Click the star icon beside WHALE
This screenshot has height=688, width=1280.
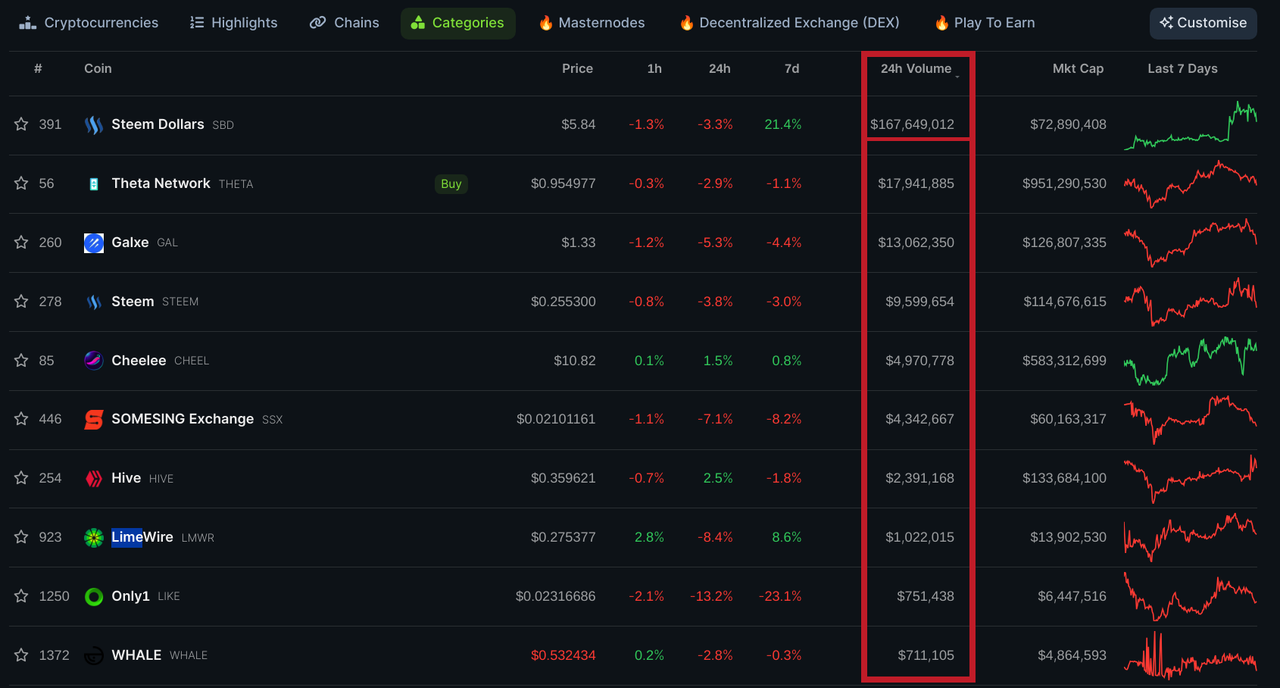[x=21, y=656]
